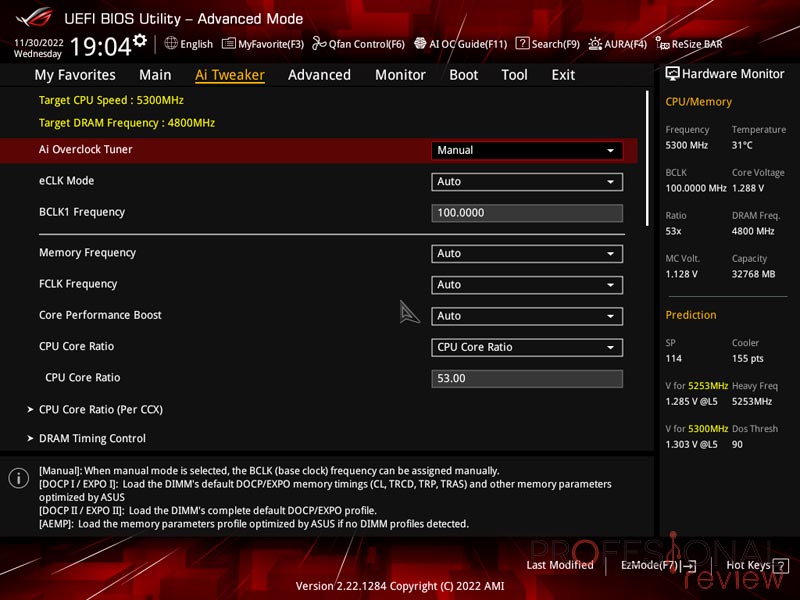Click the Hardware Monitor display icon

tap(672, 74)
